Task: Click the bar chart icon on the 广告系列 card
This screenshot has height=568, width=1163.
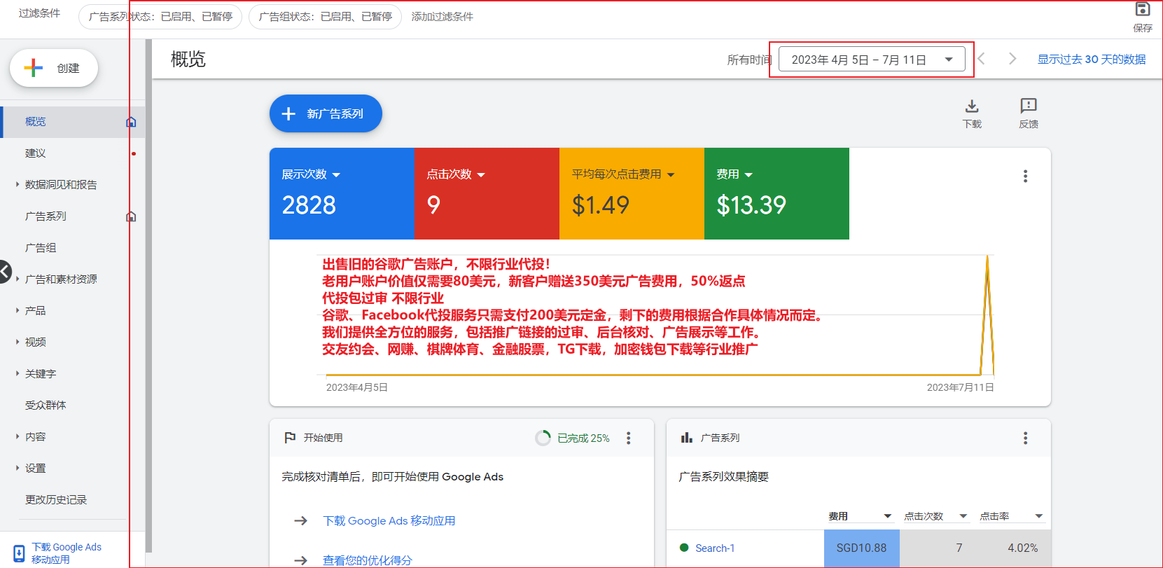Action: click(x=686, y=437)
